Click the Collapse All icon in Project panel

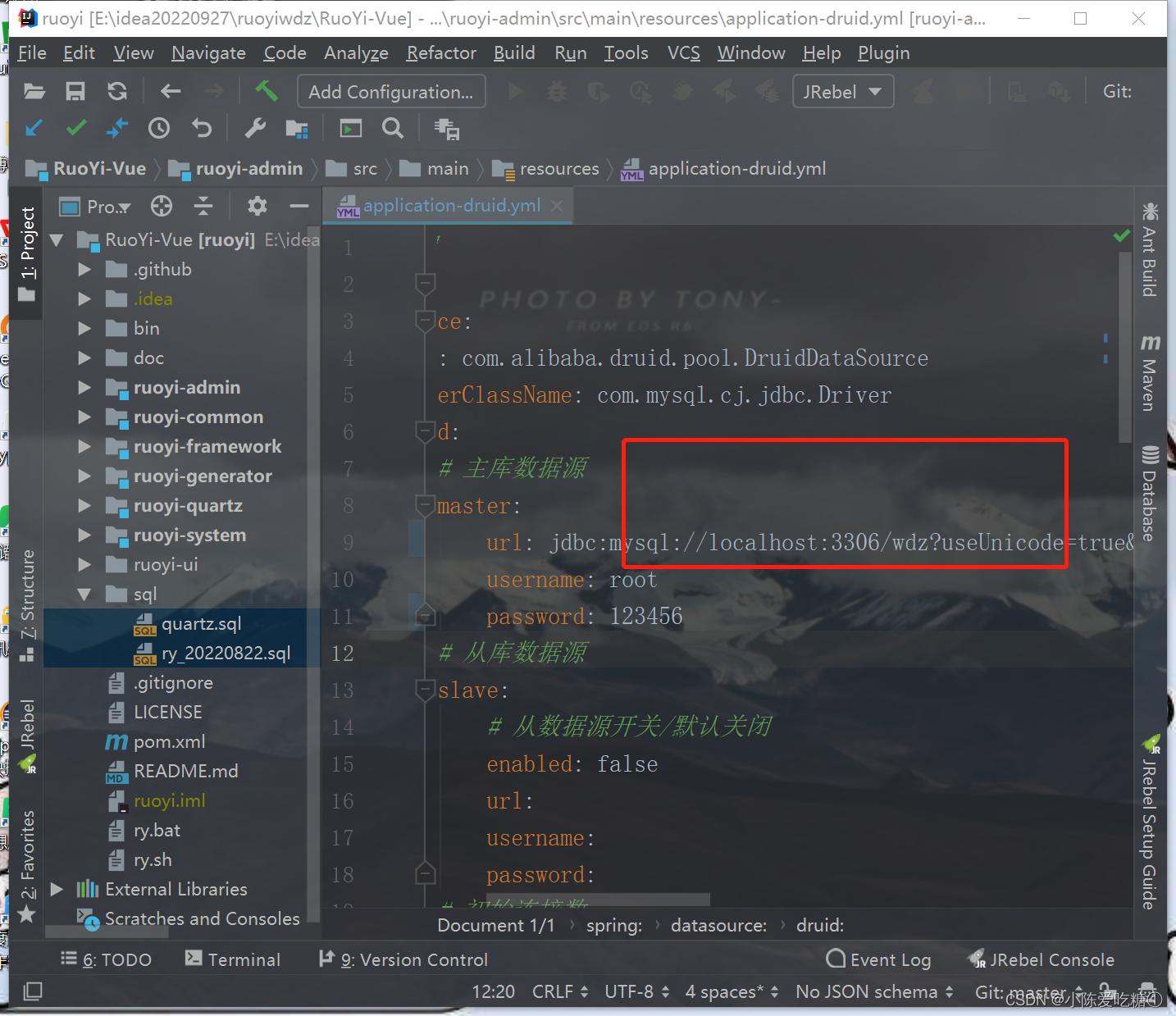(x=203, y=206)
